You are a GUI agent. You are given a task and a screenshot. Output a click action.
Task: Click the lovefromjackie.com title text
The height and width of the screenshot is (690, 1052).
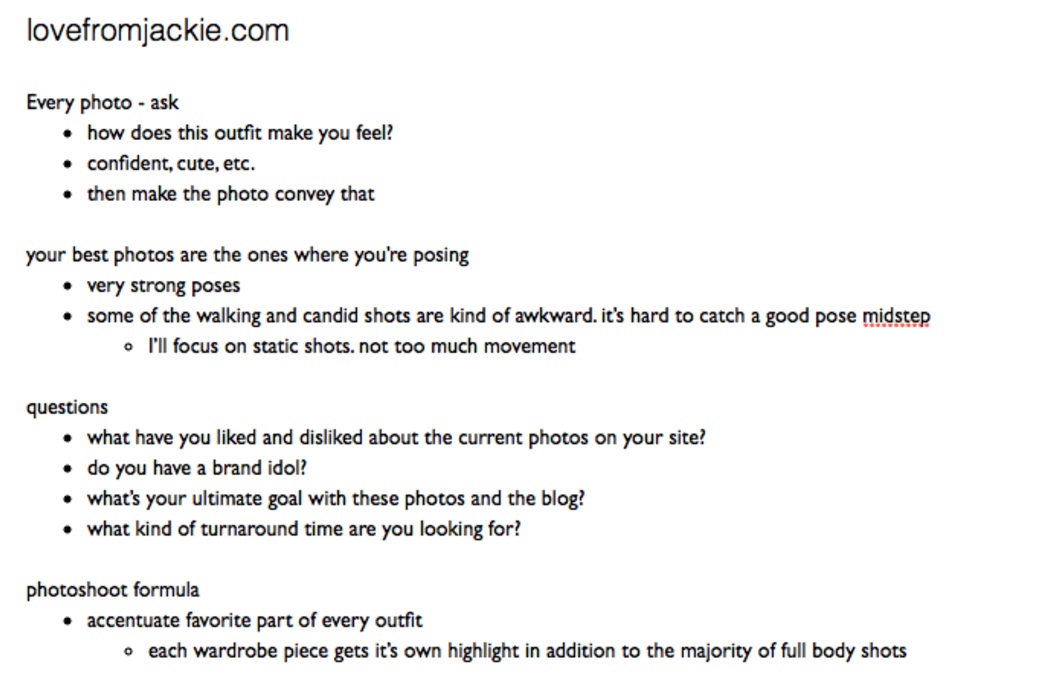157,31
